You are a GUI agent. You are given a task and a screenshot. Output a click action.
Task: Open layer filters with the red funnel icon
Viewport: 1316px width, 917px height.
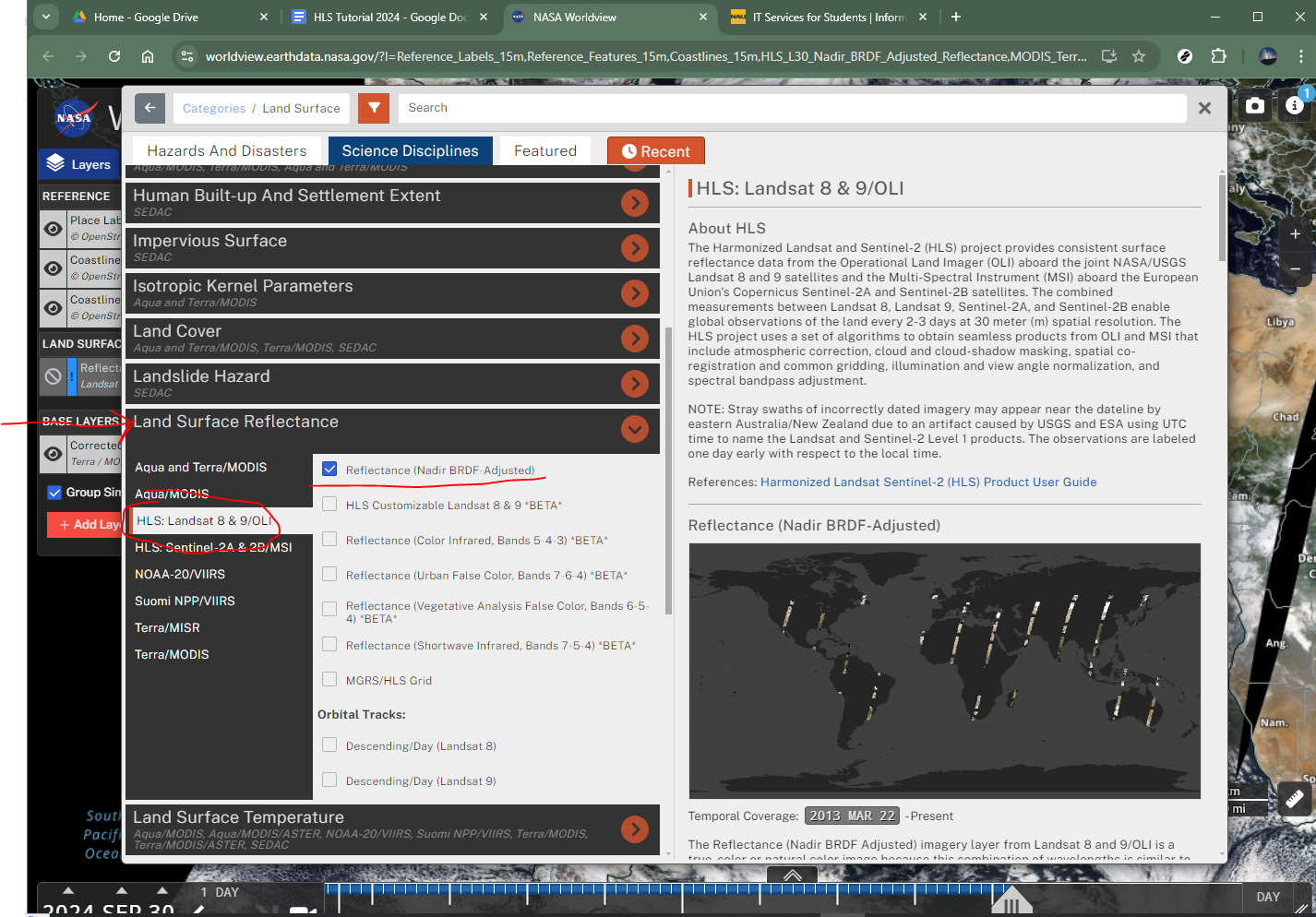[374, 108]
